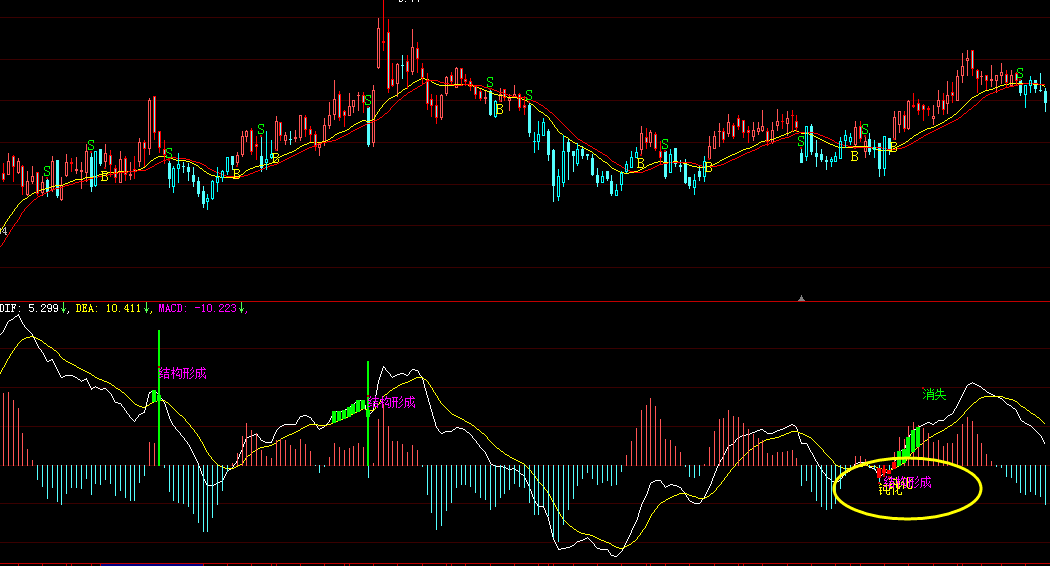Viewport: 1050px width, 566px height.
Task: Click the rightmost green S marker on price chart
Action: tap(1020, 73)
